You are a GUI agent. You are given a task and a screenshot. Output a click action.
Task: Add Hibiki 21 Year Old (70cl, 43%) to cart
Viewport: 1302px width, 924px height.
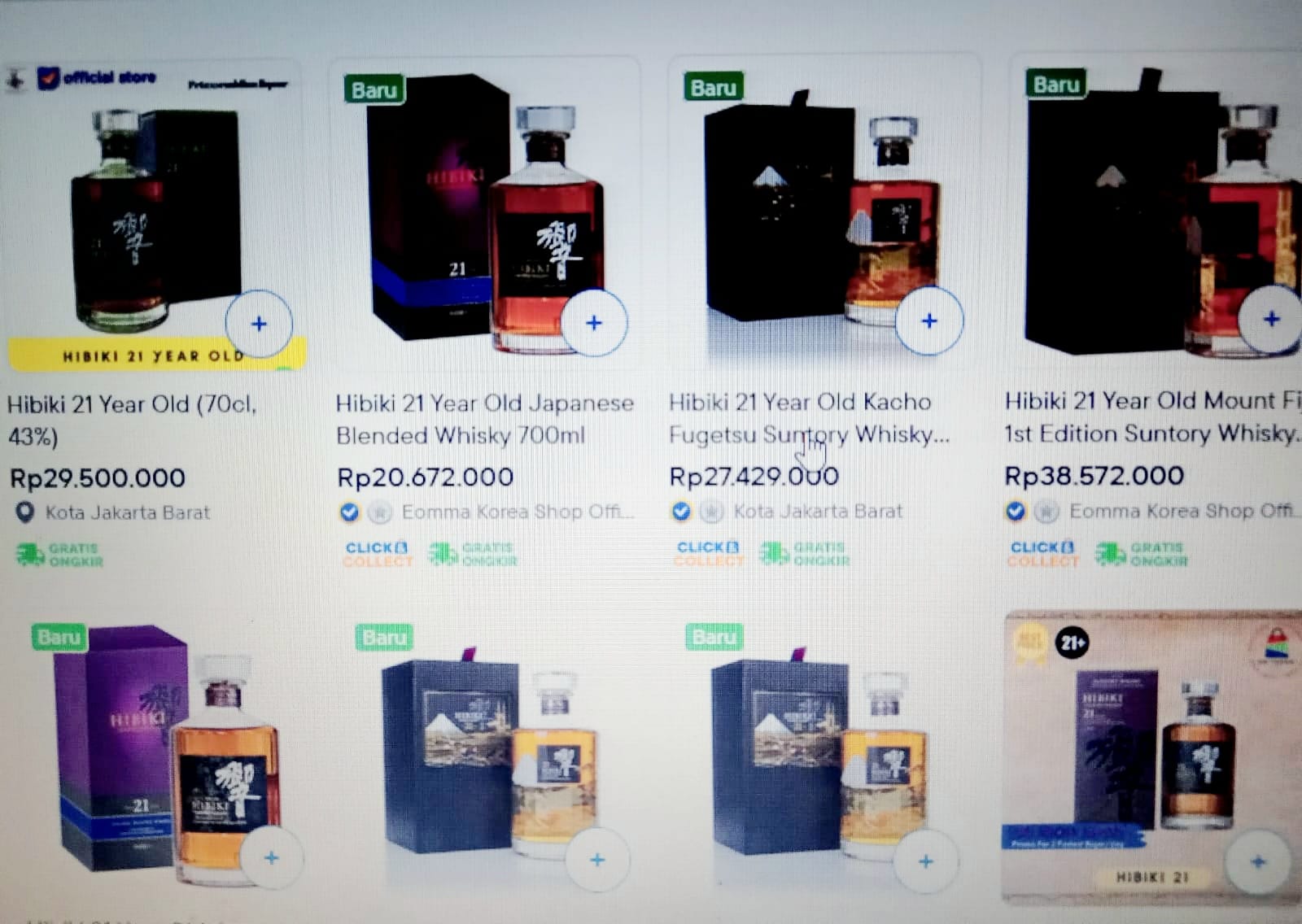point(259,324)
